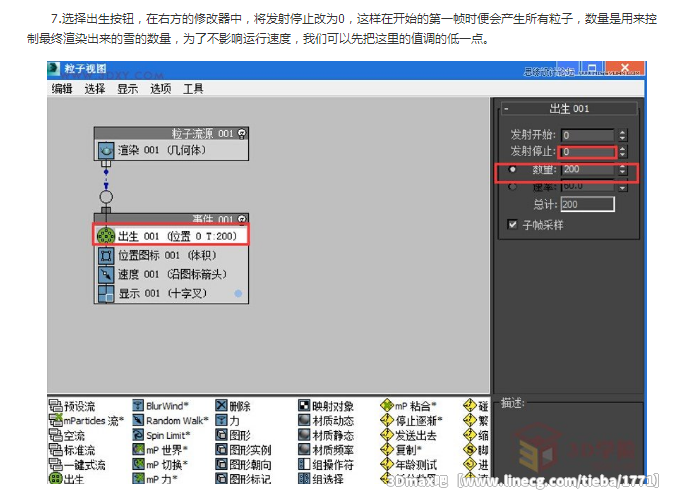
Task: Toggle the 事件 001 lightbulb on/off
Action: point(242,219)
